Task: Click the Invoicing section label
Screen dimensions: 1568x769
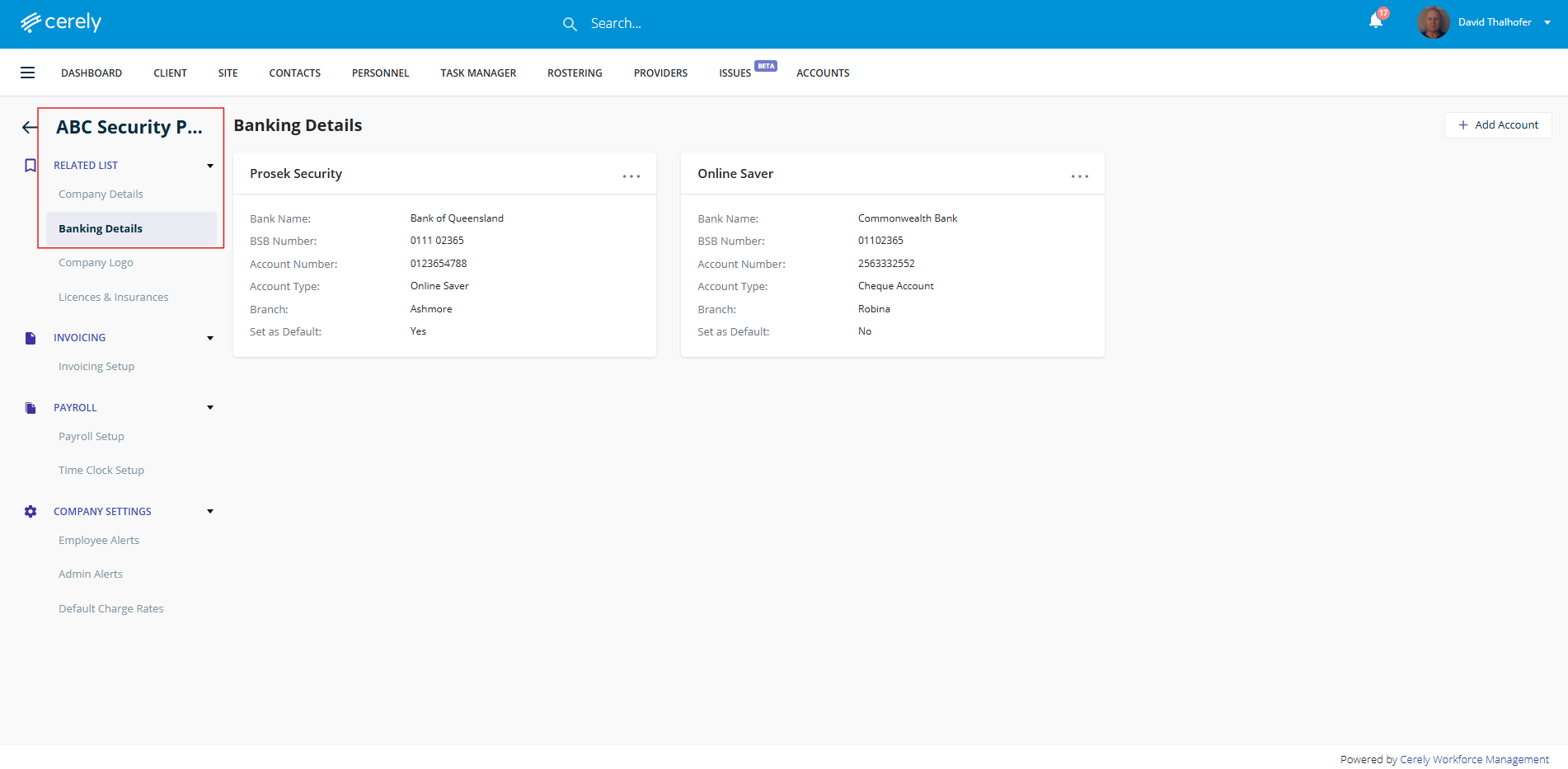Action: (79, 338)
